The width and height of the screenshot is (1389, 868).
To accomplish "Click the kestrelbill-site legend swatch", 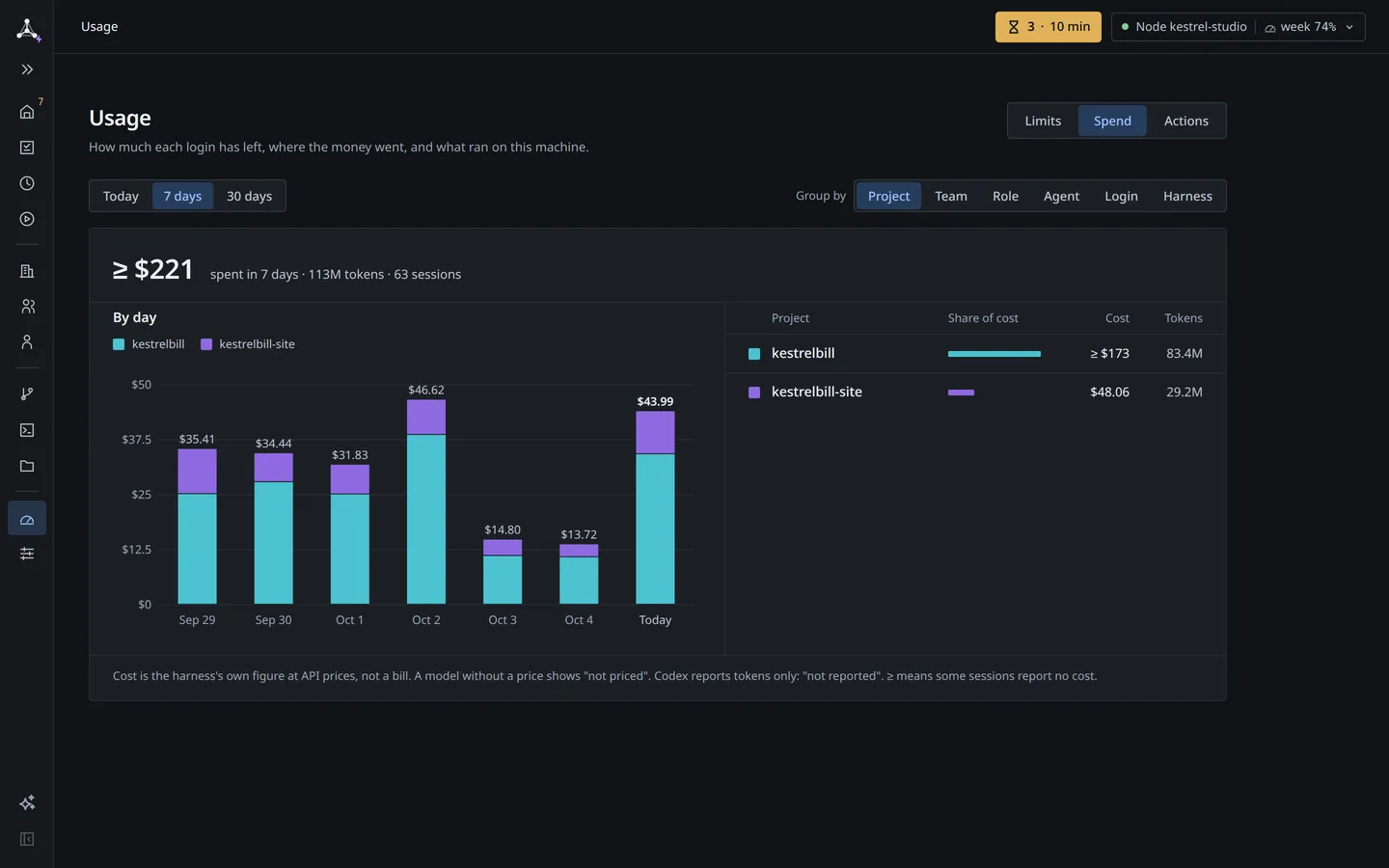I will [206, 344].
